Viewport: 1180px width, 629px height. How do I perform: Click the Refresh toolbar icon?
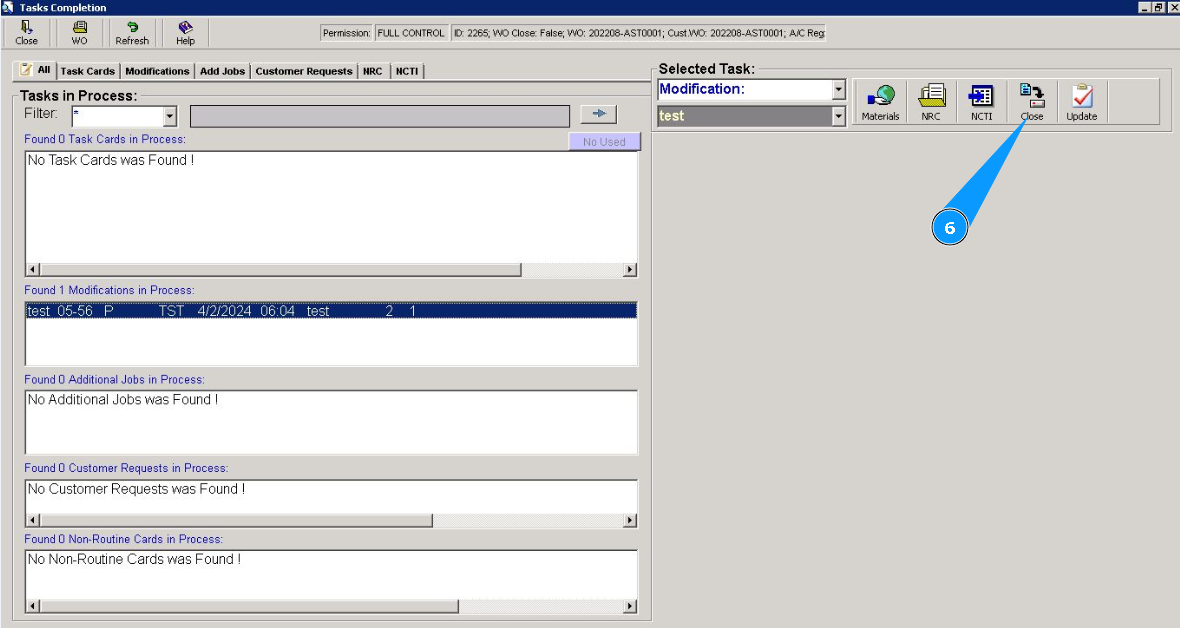132,32
